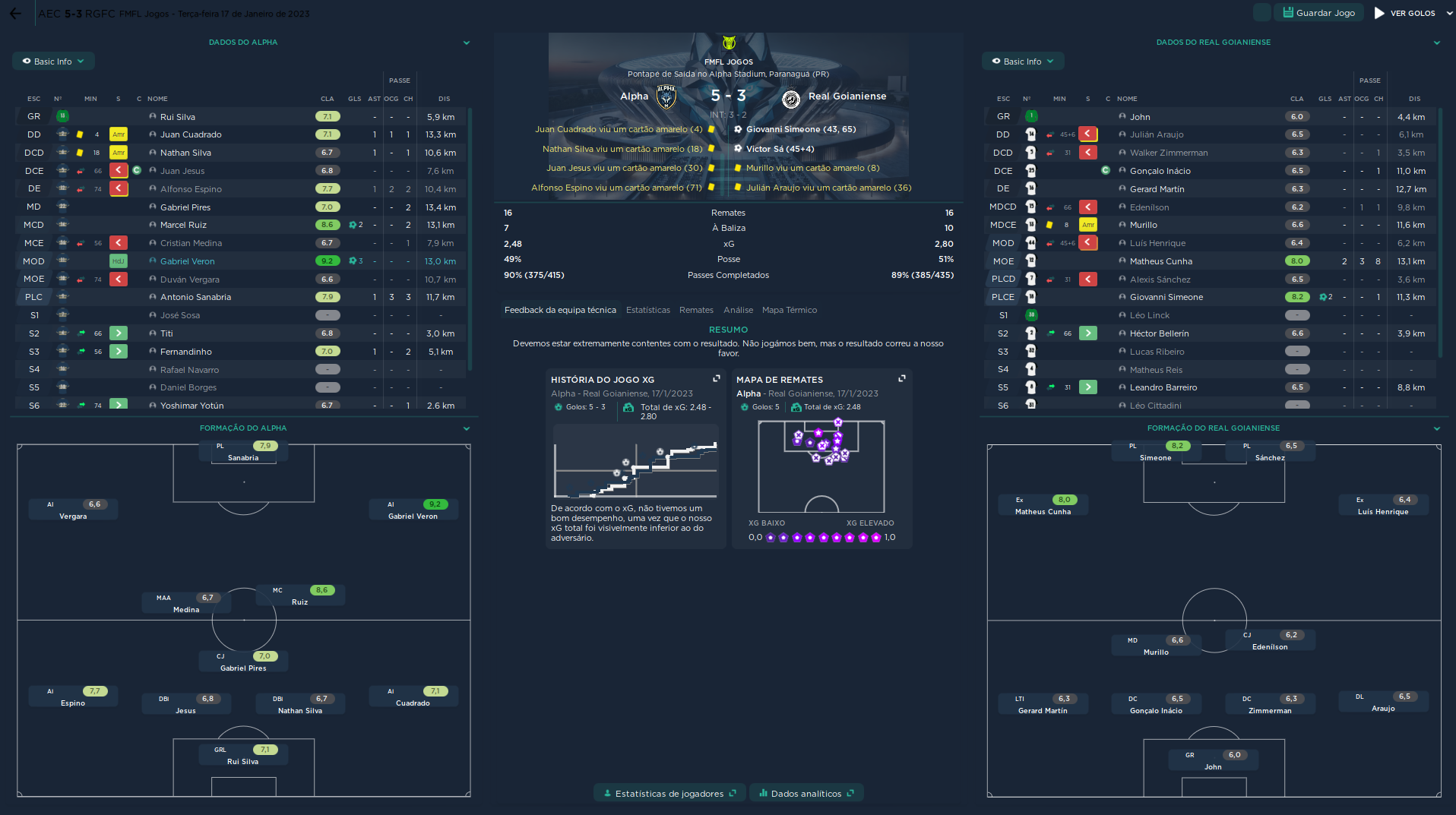
Task: Open the Real Goianiense Basic Info dropdown
Action: 1023,62
